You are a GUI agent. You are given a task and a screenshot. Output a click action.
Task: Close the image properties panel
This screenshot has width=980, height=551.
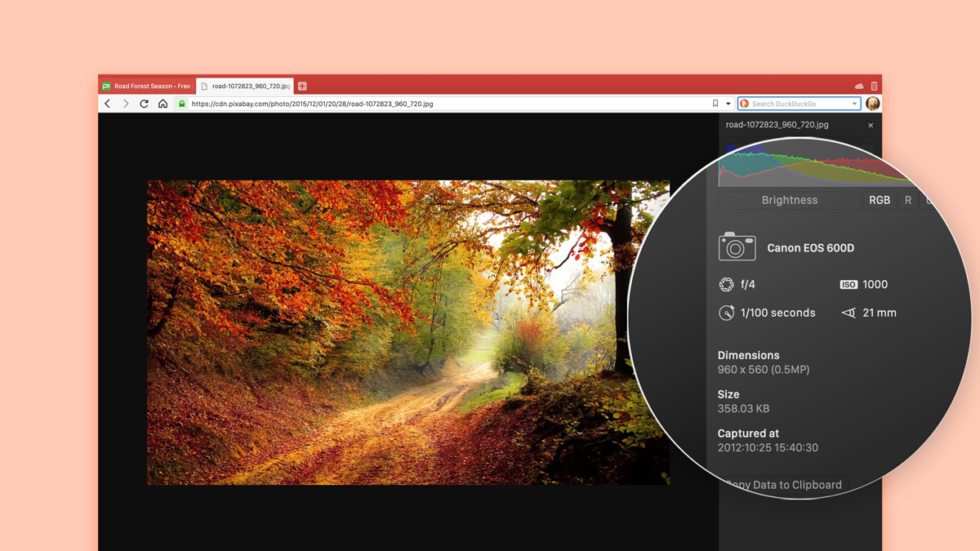tap(870, 126)
